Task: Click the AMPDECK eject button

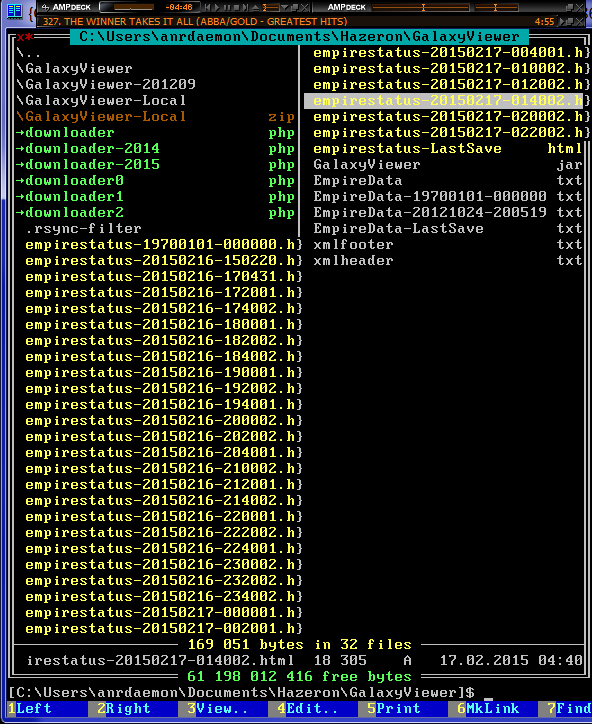Action: 255,7
